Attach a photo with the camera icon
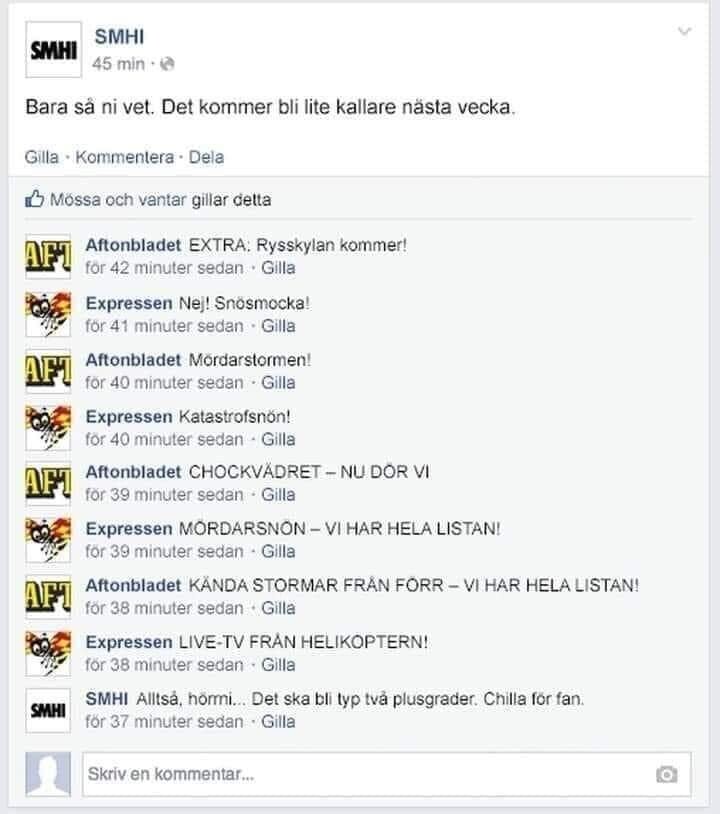The height and width of the screenshot is (814, 720). tap(667, 774)
